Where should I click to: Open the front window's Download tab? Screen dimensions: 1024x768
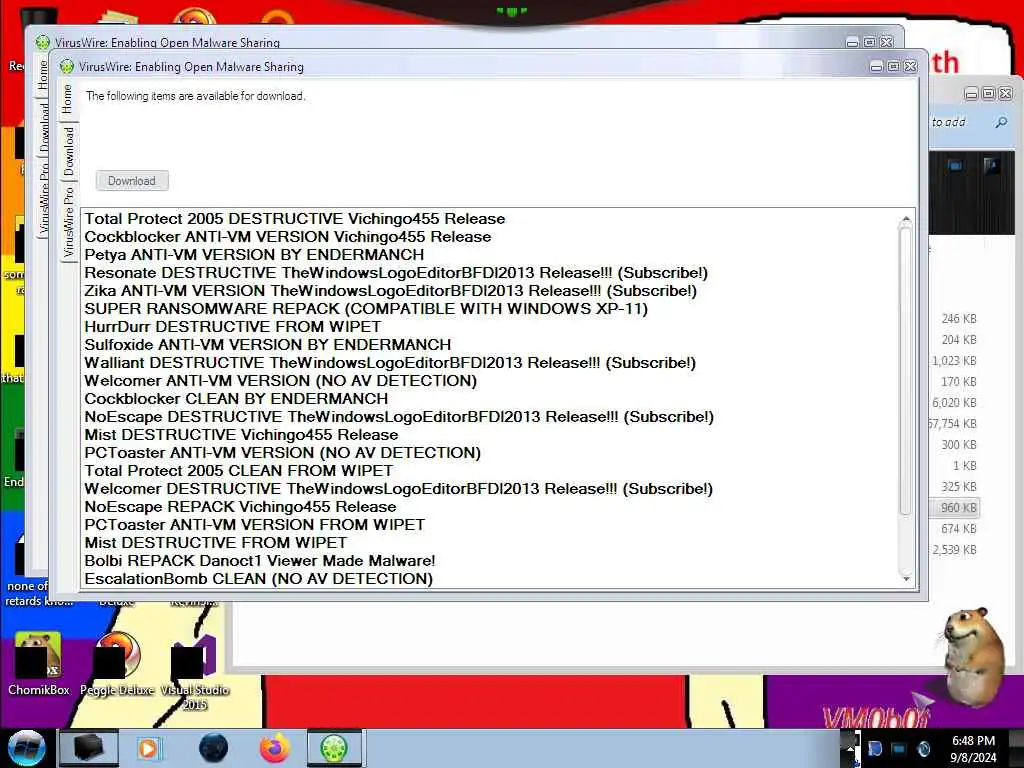(68, 151)
